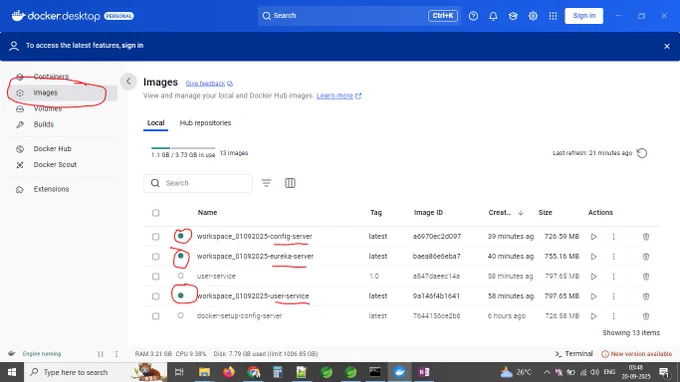Click image ID 9a146f4b1641
This screenshot has height=382, width=680.
(x=436, y=296)
